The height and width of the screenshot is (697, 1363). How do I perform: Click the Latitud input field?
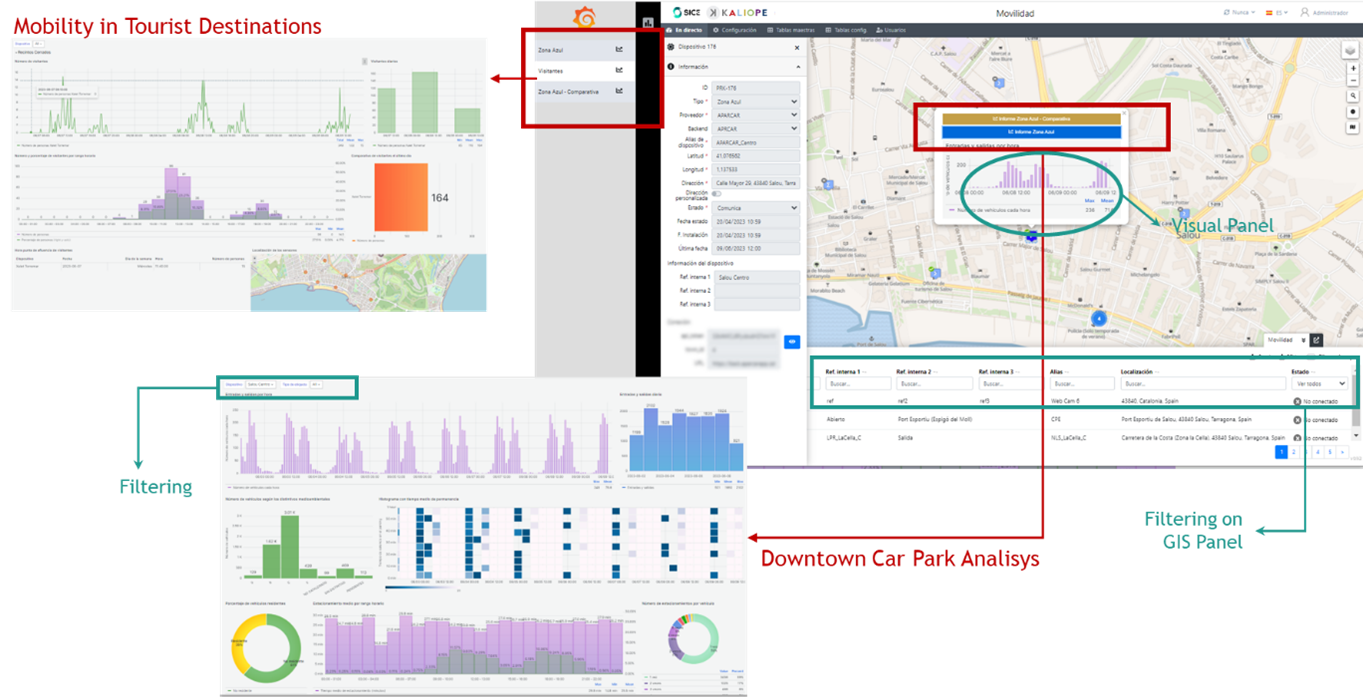coord(756,156)
